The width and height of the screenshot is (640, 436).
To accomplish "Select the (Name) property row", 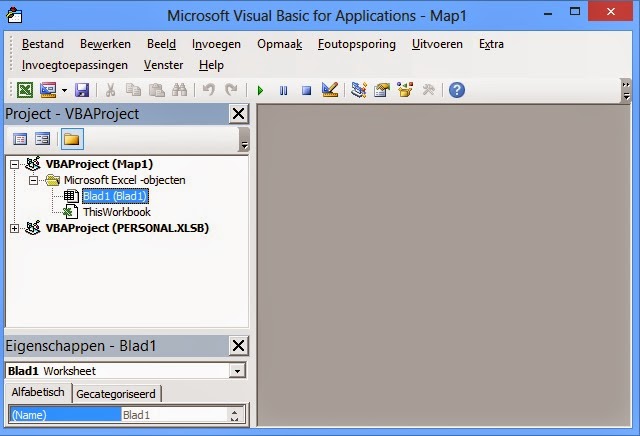I will pos(65,415).
